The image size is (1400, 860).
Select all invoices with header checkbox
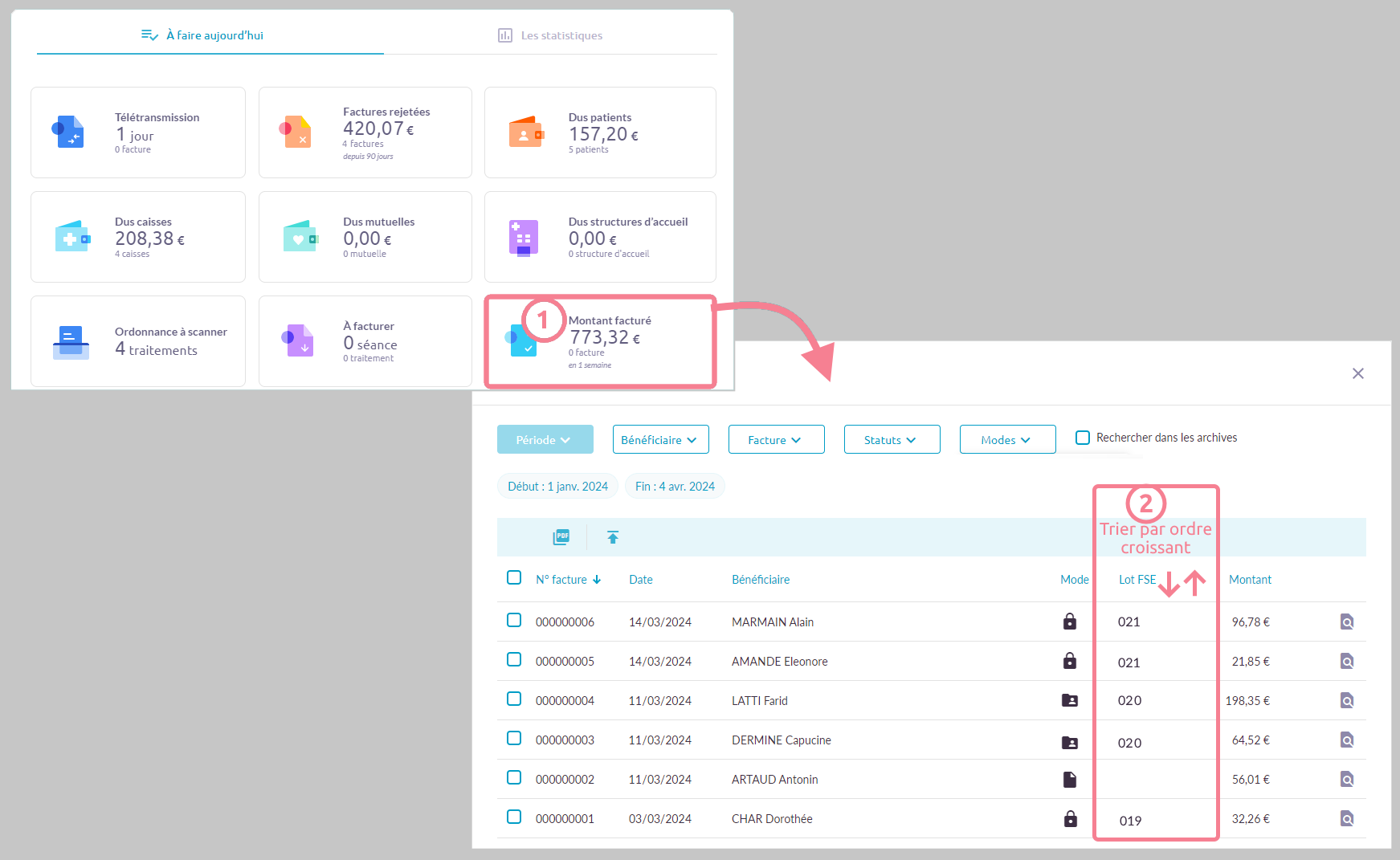(514, 578)
